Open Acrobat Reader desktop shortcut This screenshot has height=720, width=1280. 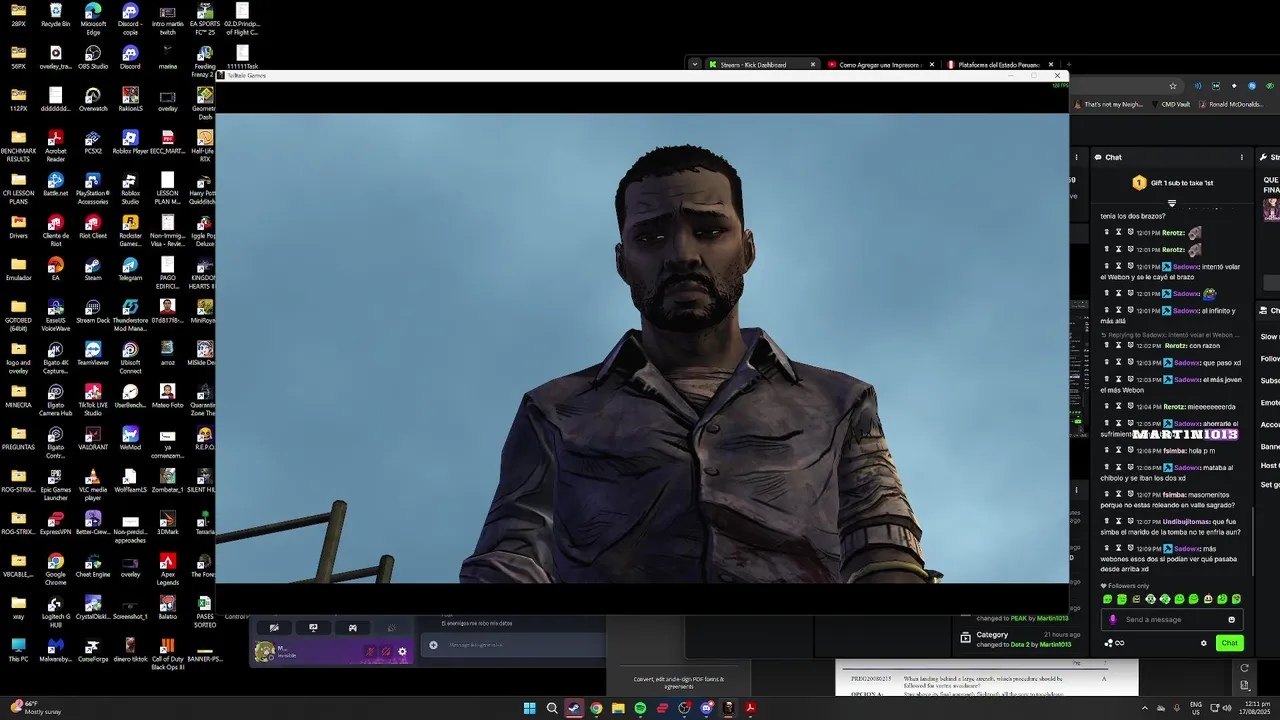56,146
